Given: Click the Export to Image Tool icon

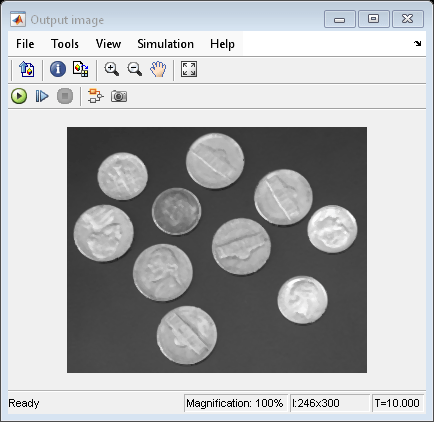Looking at the screenshot, I should click(27, 69).
